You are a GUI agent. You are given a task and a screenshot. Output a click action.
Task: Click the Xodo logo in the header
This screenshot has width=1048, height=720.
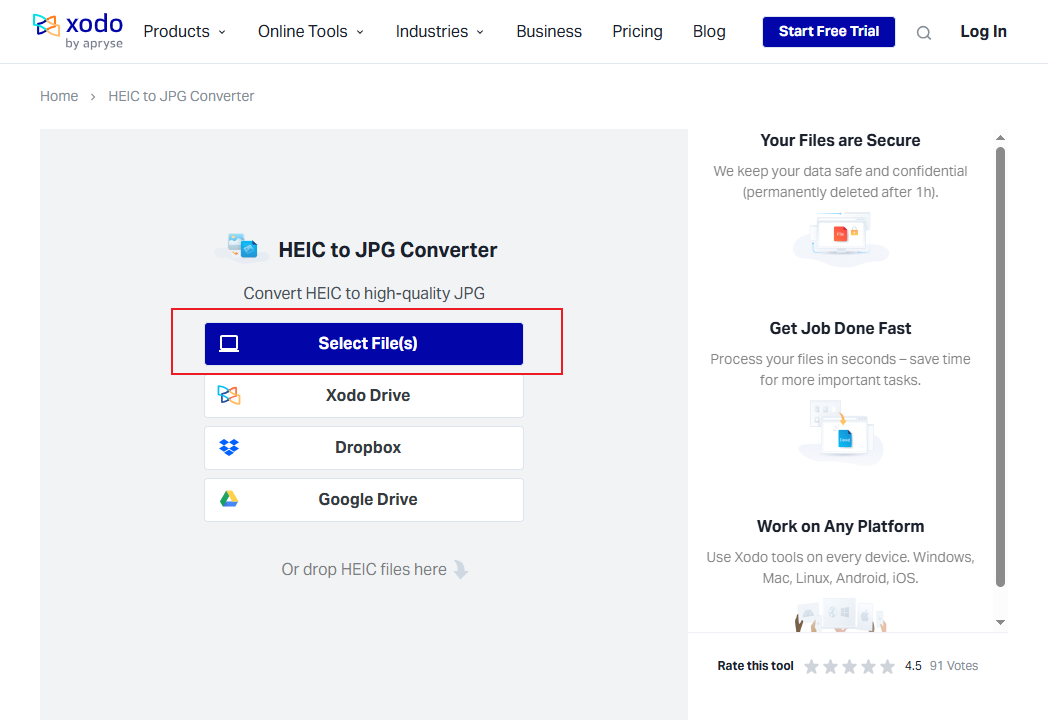pyautogui.click(x=78, y=30)
